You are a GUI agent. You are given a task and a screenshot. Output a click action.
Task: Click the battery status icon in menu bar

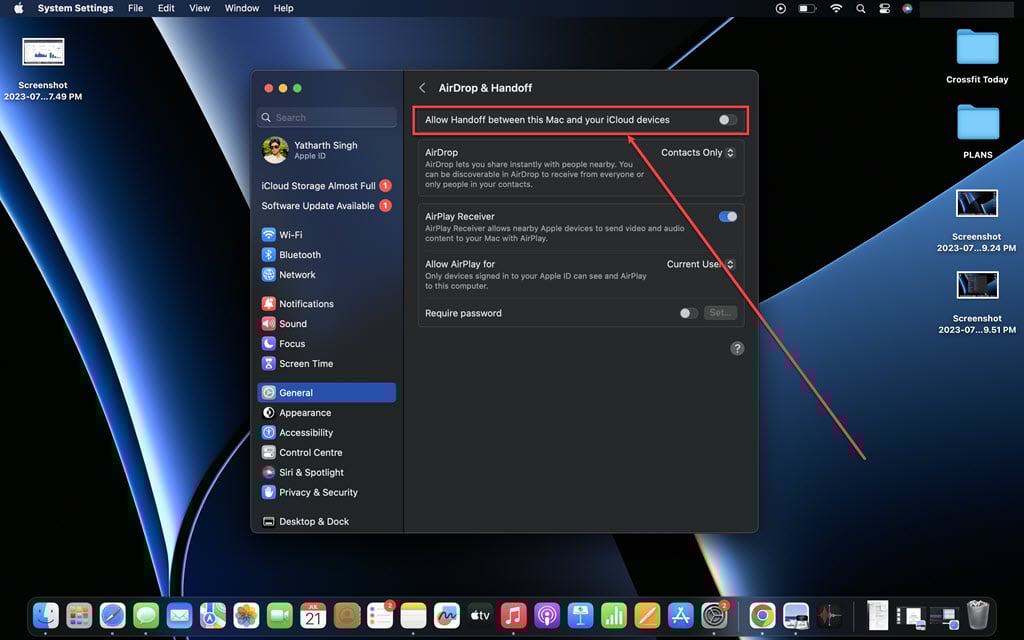click(808, 8)
